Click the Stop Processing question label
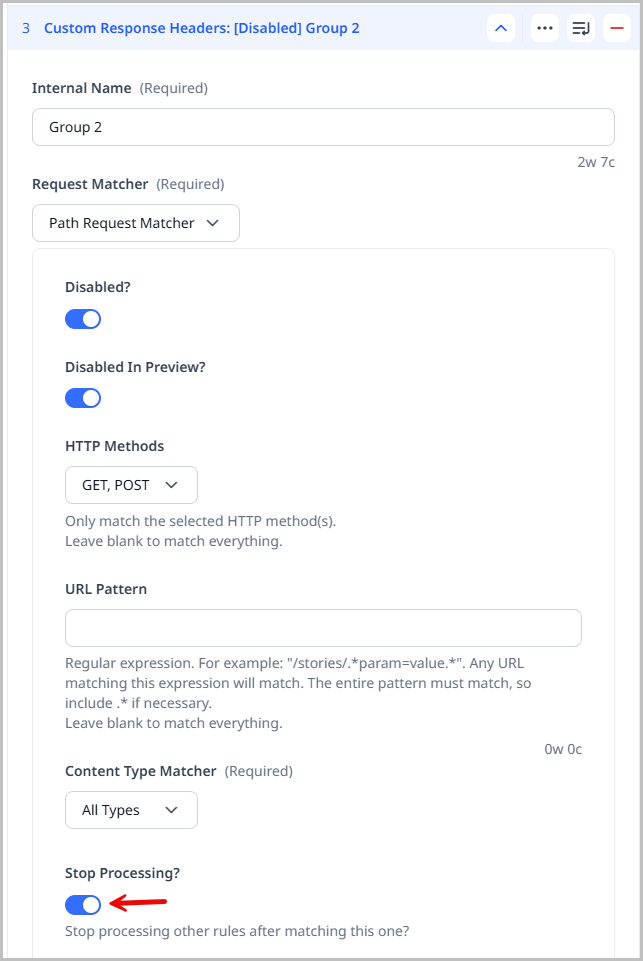 click(x=122, y=872)
